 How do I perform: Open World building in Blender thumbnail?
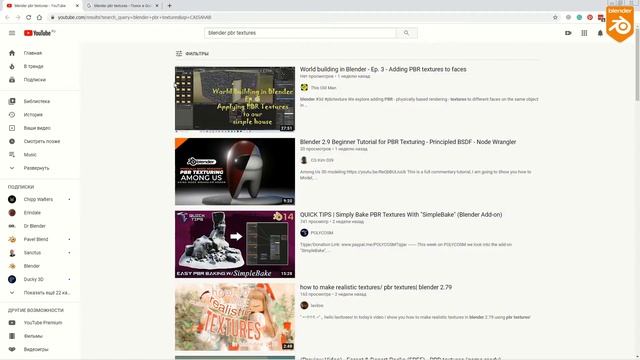tap(235, 99)
